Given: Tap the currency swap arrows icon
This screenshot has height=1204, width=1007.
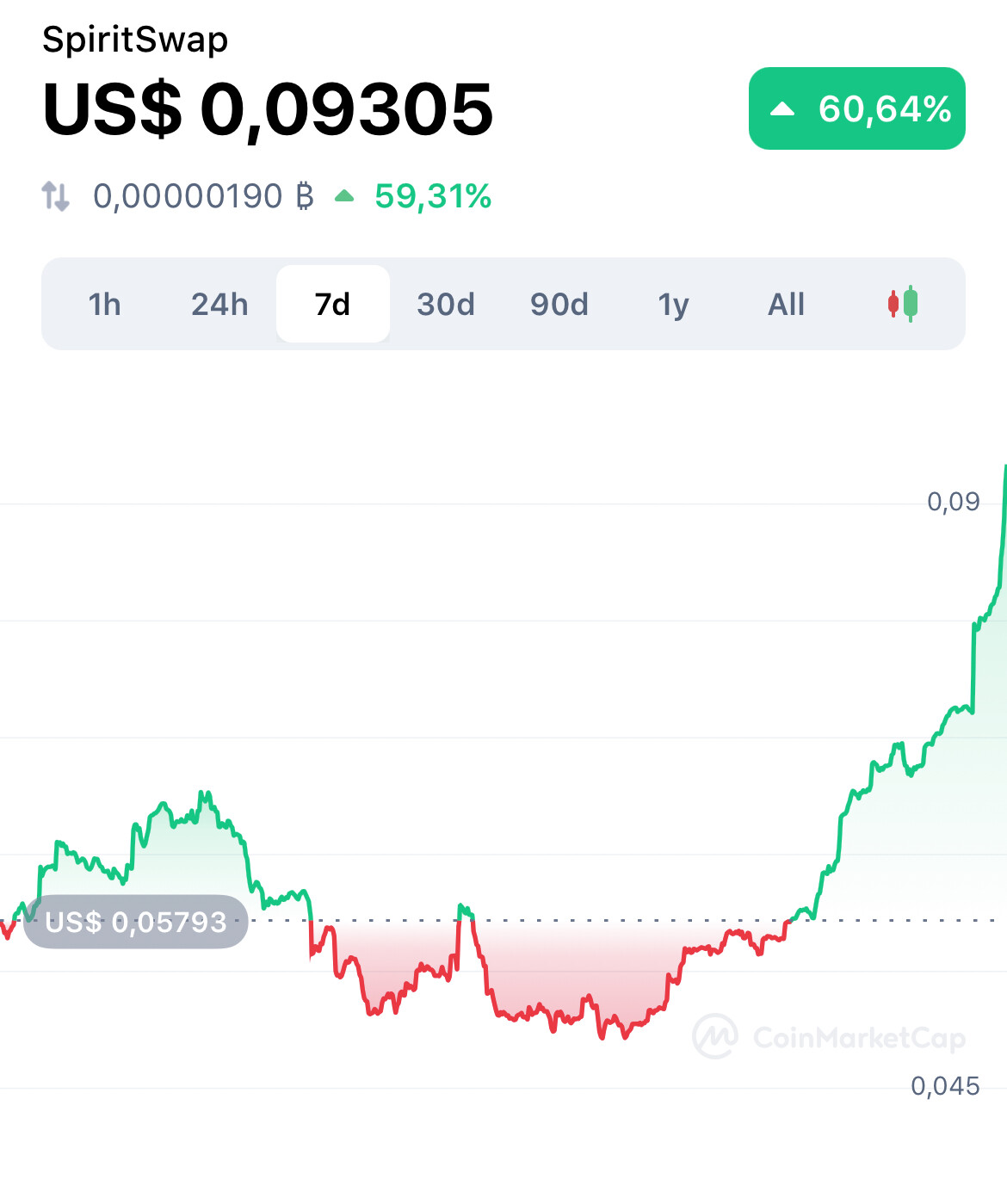Looking at the screenshot, I should pos(56,196).
